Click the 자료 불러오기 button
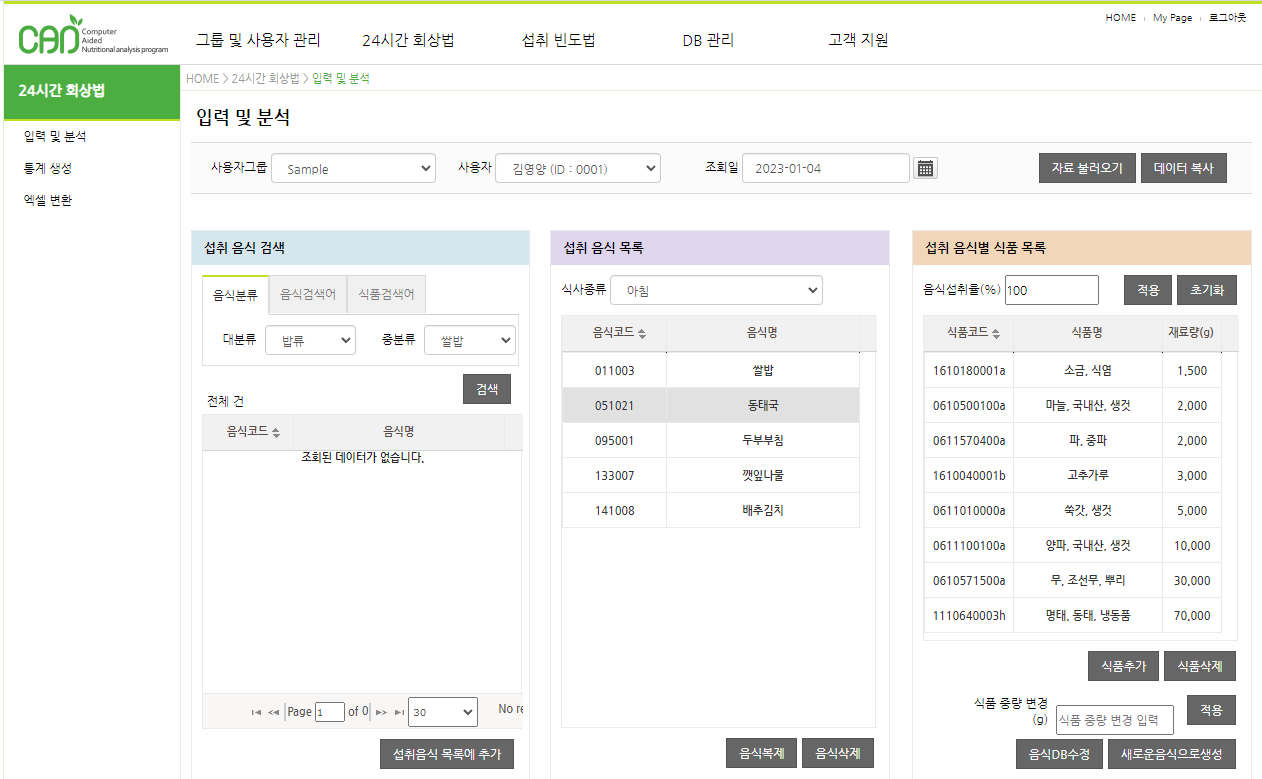The image size is (1262, 779). click(1087, 168)
